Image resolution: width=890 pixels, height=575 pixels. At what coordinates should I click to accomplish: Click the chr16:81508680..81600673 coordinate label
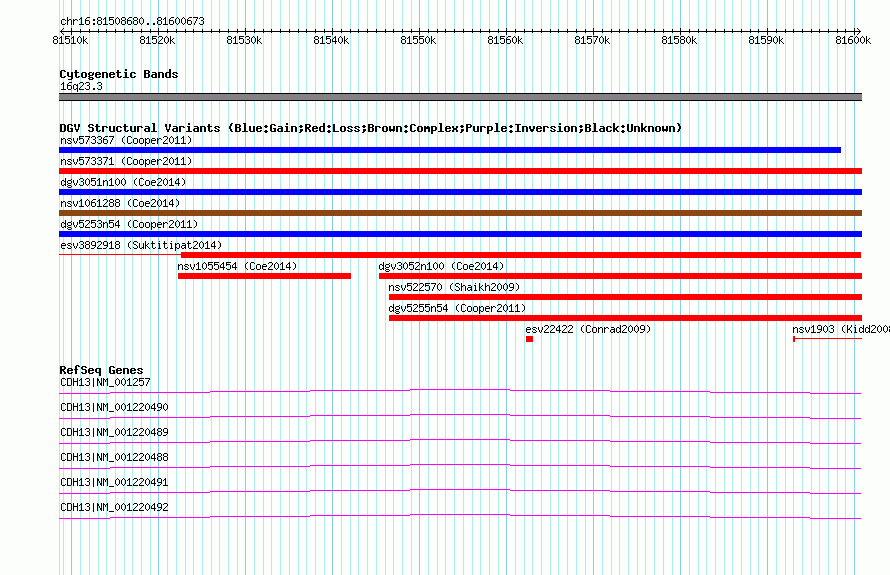click(132, 21)
